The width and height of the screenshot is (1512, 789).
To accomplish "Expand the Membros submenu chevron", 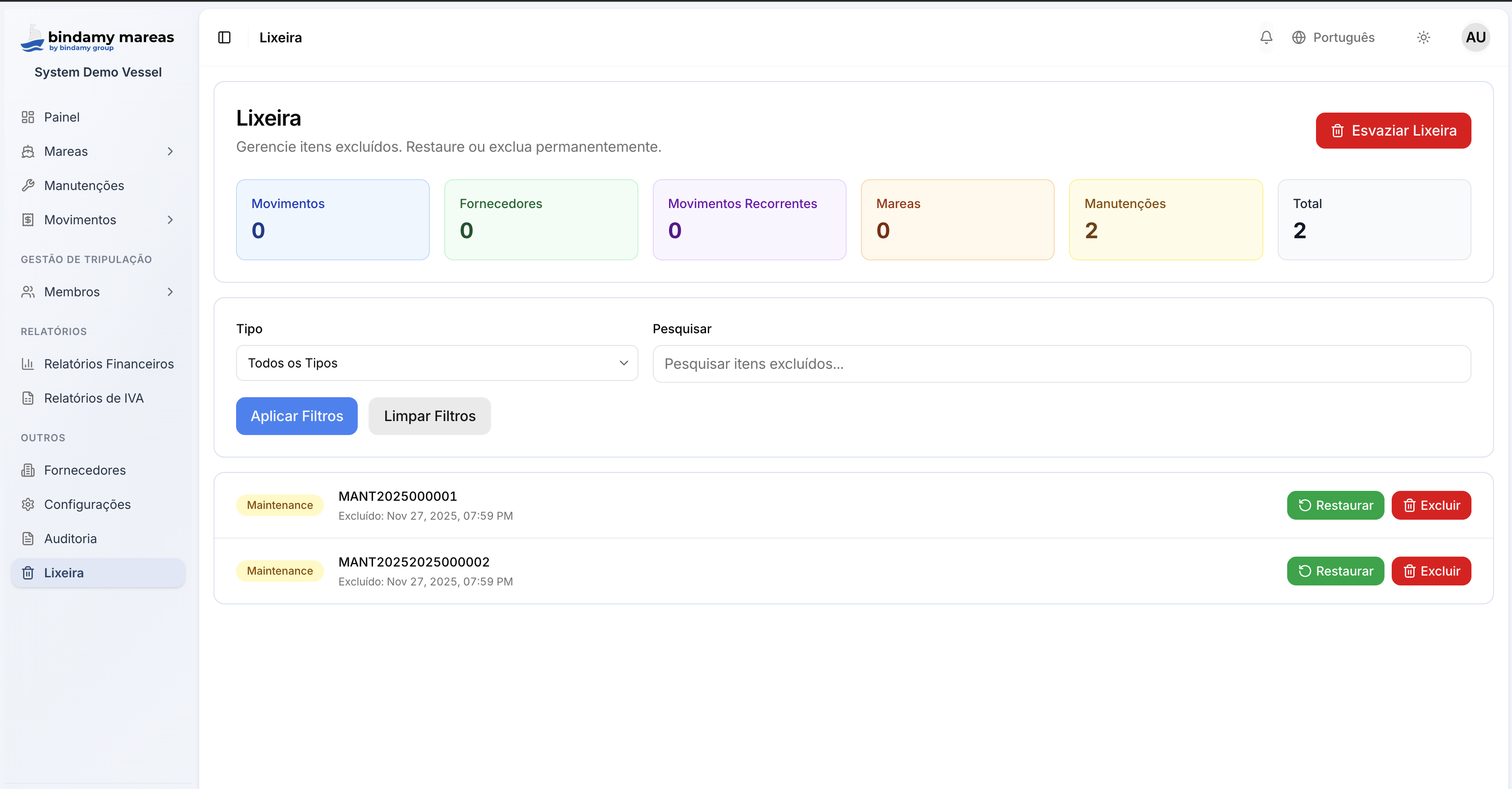I will [x=170, y=292].
